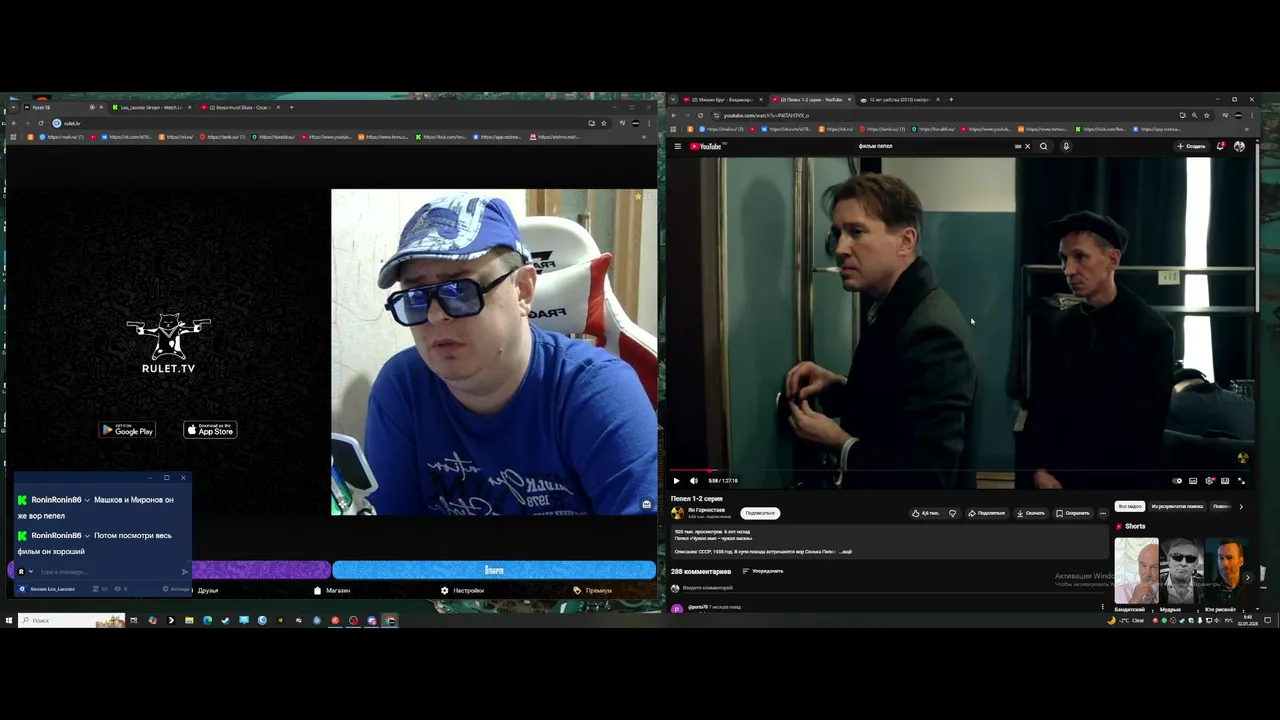
Task: Reload the rulet.tv page
Action: [41, 123]
